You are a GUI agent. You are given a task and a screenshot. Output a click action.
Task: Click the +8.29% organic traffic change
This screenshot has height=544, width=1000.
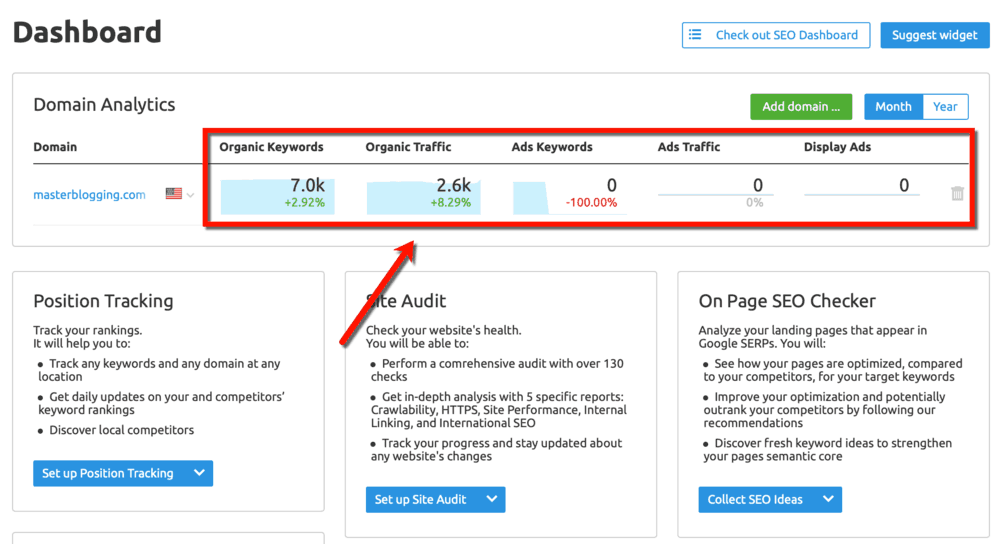(450, 203)
